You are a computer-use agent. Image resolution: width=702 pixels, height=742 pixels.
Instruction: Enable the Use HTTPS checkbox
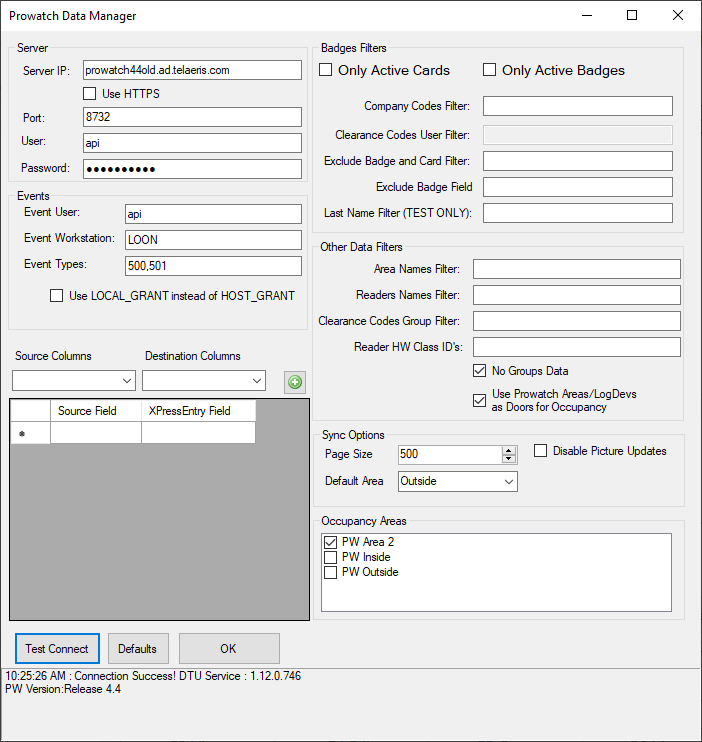click(x=91, y=94)
